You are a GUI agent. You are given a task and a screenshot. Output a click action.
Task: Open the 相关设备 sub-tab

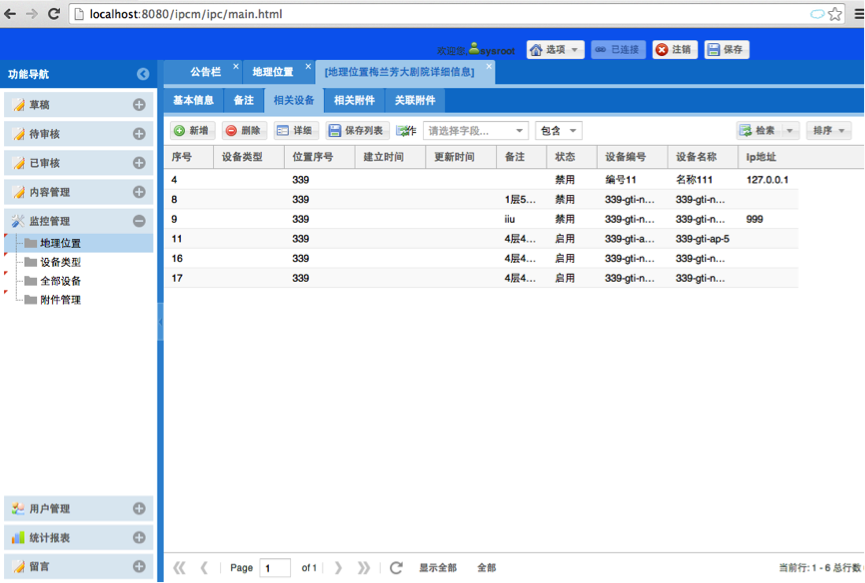point(293,100)
